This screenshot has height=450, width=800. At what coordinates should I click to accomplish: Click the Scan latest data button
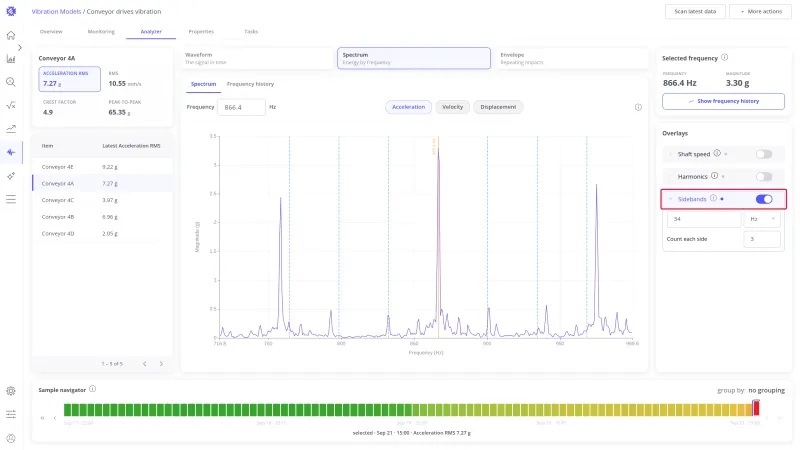coord(695,11)
